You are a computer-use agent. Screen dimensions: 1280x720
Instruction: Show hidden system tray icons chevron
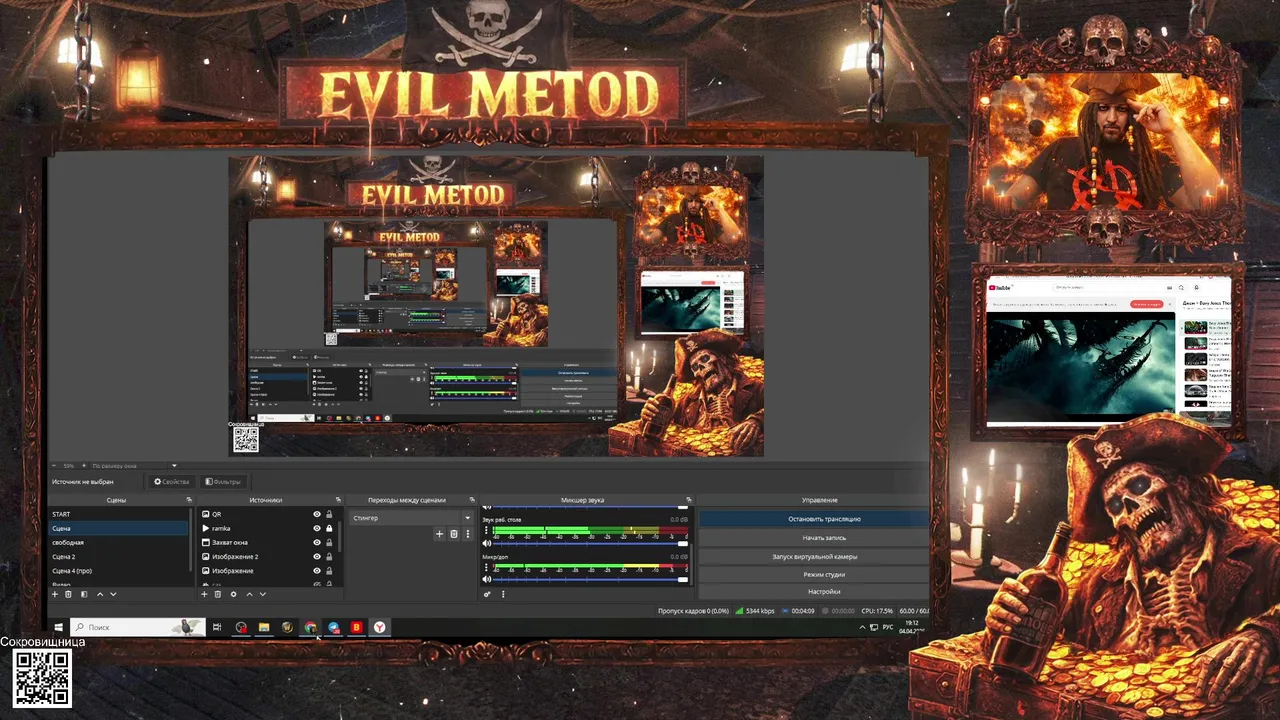863,627
